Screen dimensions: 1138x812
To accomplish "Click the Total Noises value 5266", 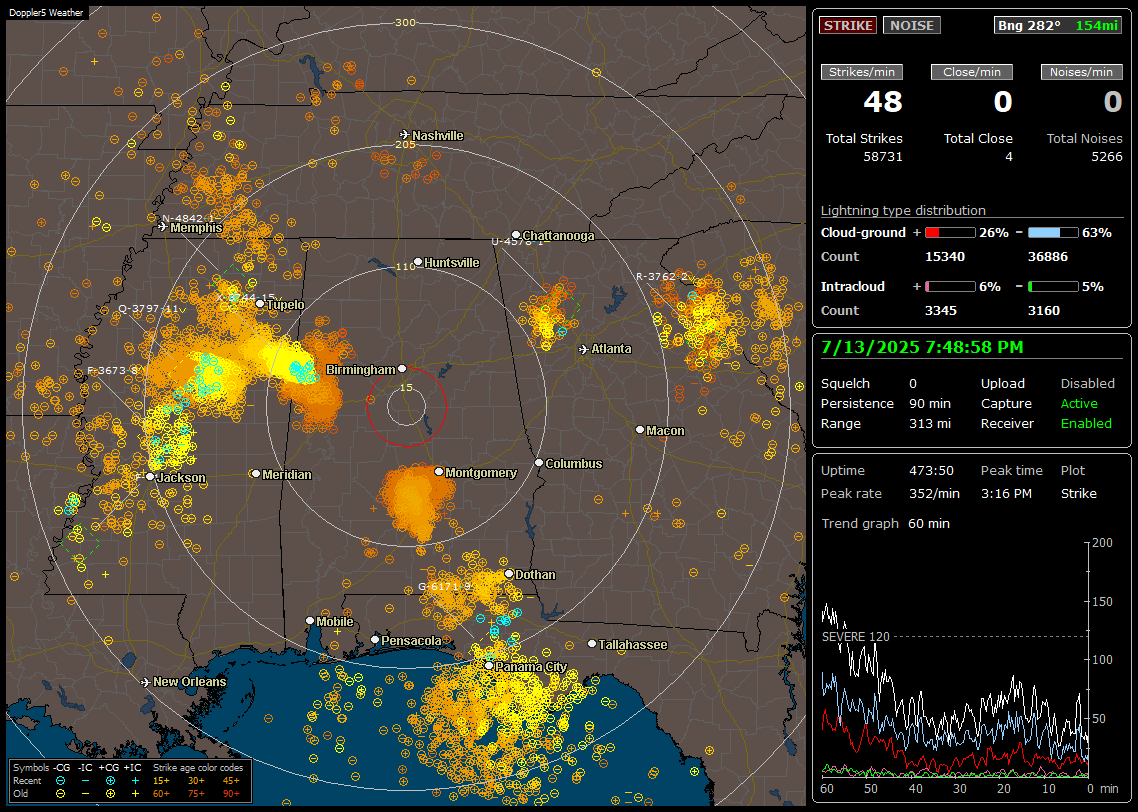I will pyautogui.click(x=1107, y=157).
